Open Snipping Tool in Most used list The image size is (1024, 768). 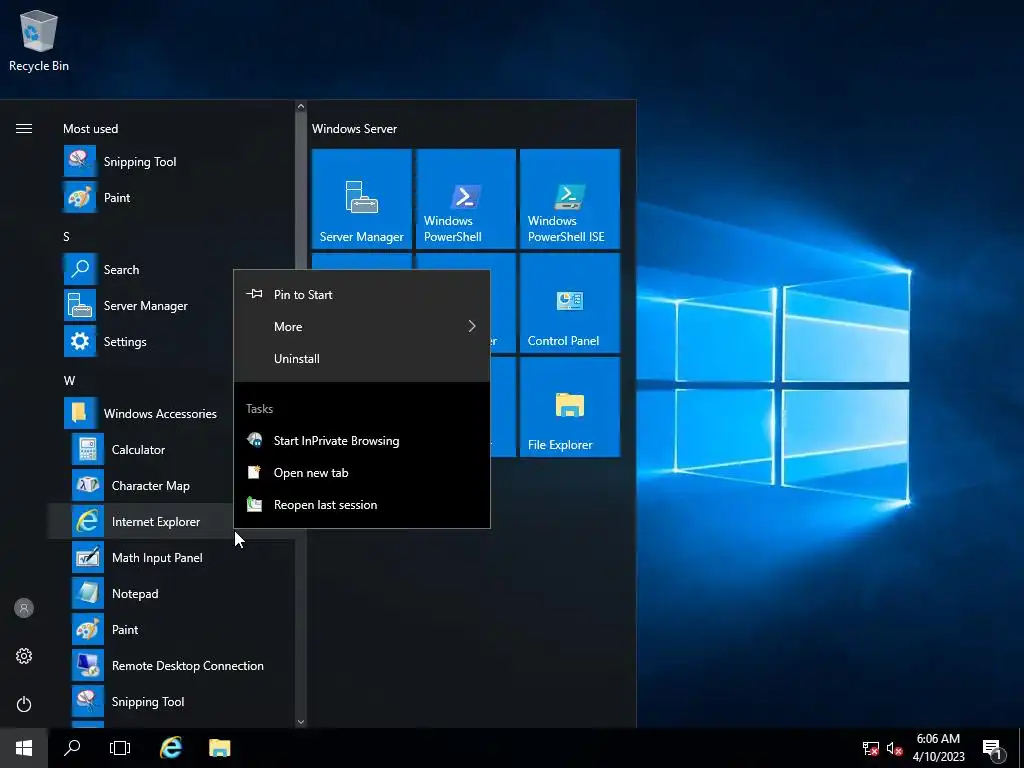(171, 162)
